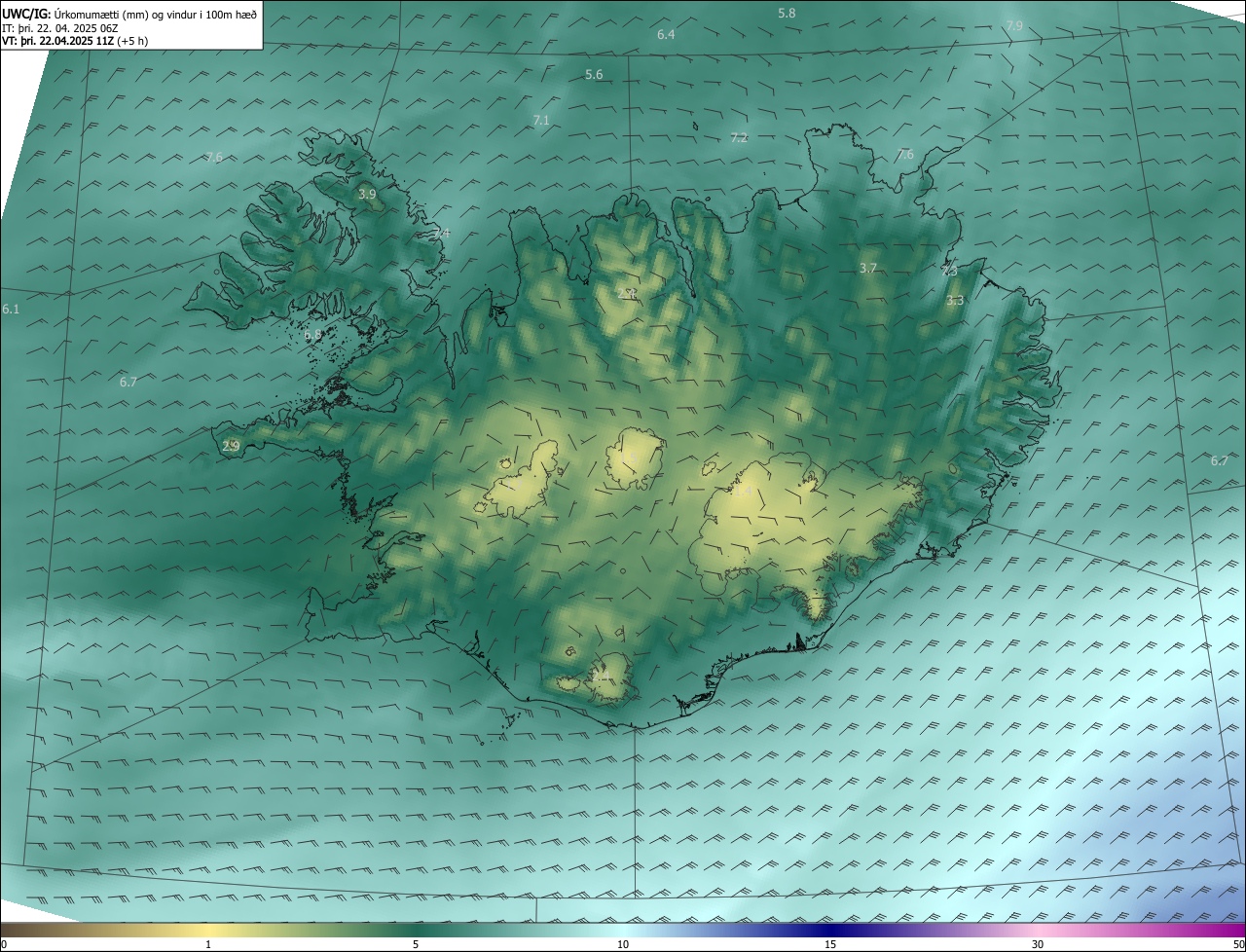Click the 6.8 value label
The height and width of the screenshot is (952, 1246).
coord(312,334)
